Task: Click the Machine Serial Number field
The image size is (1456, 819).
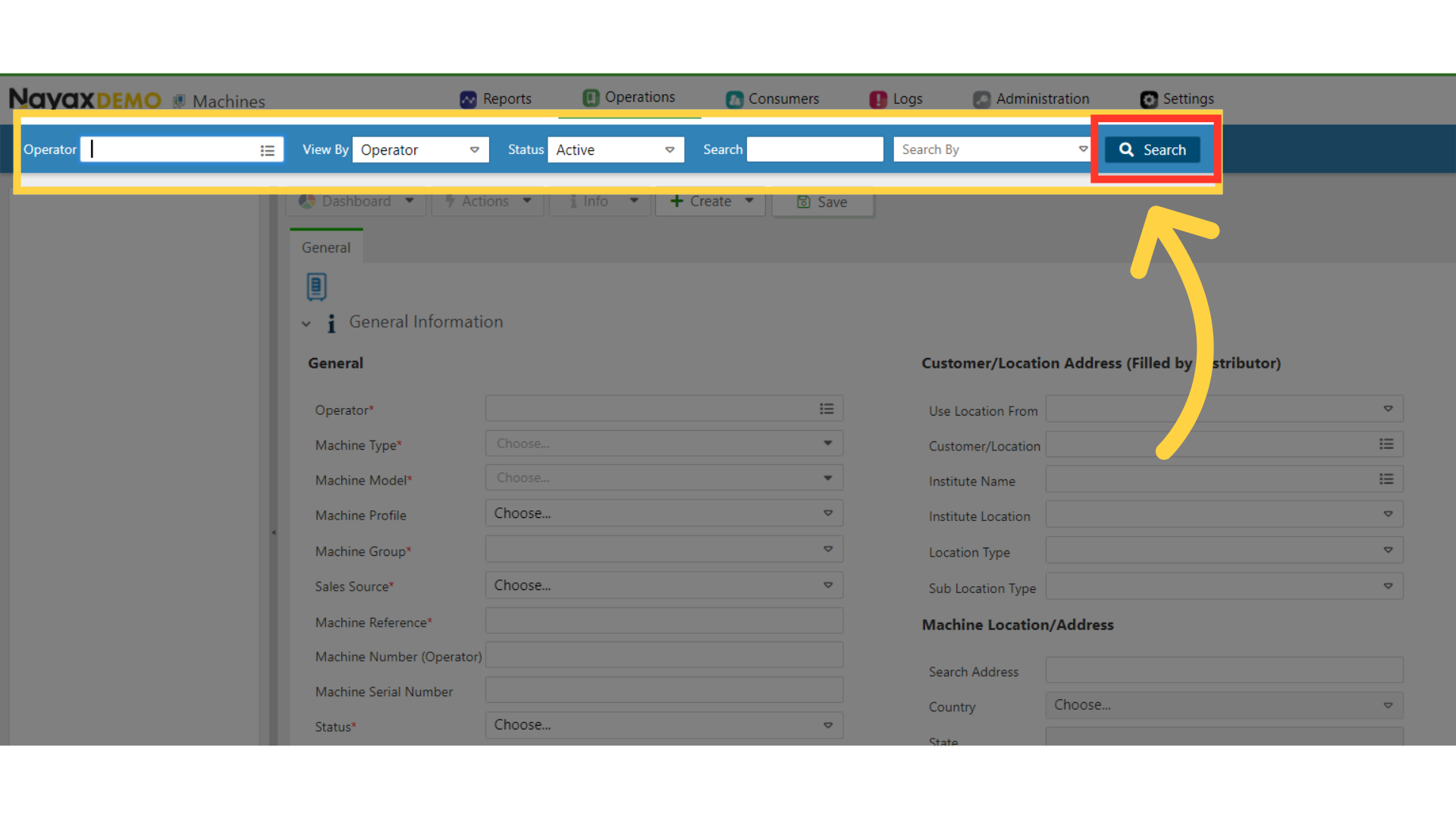Action: 664,690
